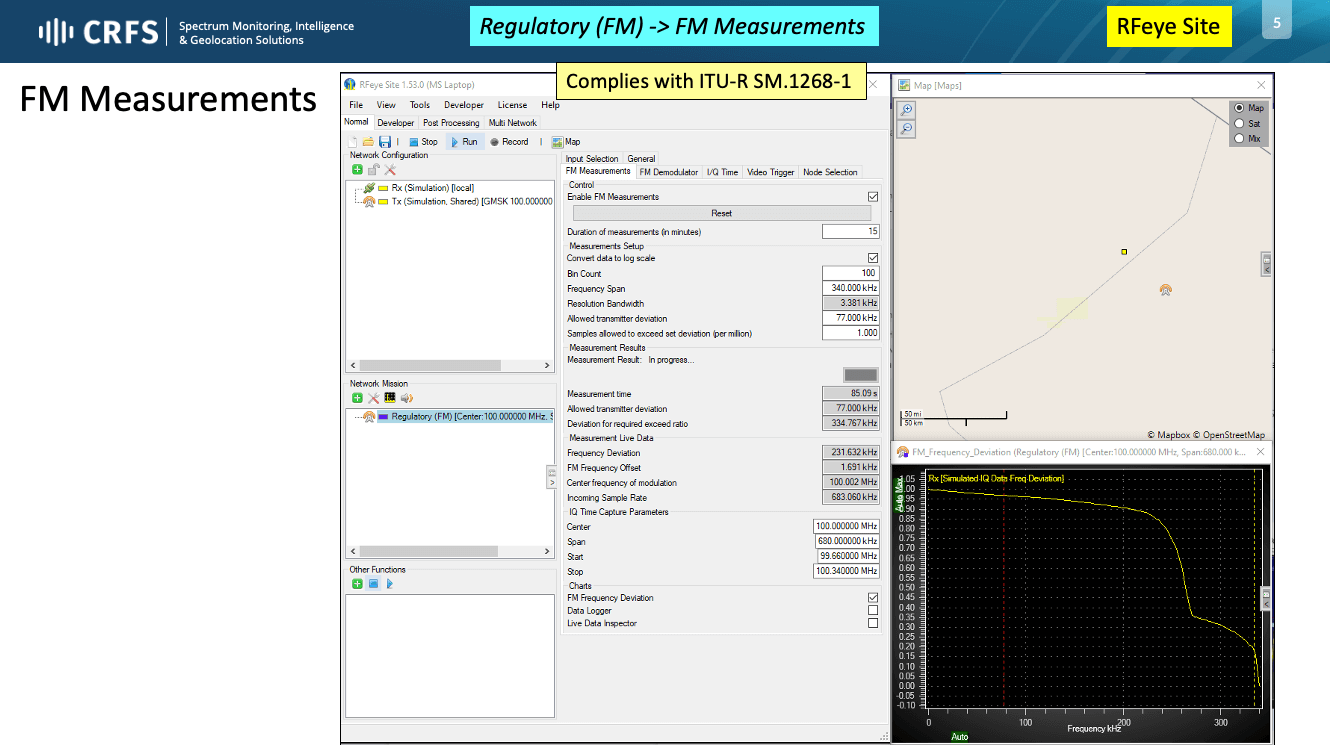Open the Developer menu
This screenshot has width=1330, height=745.
(x=464, y=105)
